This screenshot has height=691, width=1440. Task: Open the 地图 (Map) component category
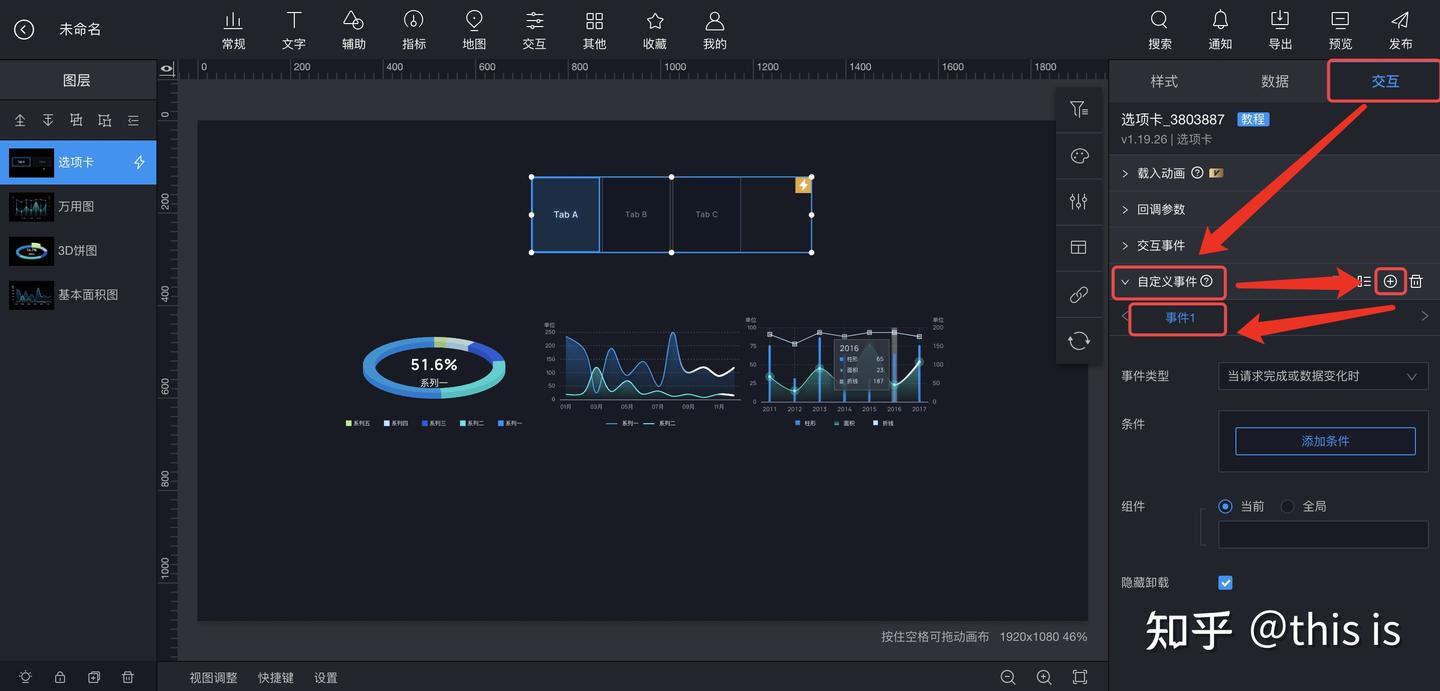click(x=473, y=28)
